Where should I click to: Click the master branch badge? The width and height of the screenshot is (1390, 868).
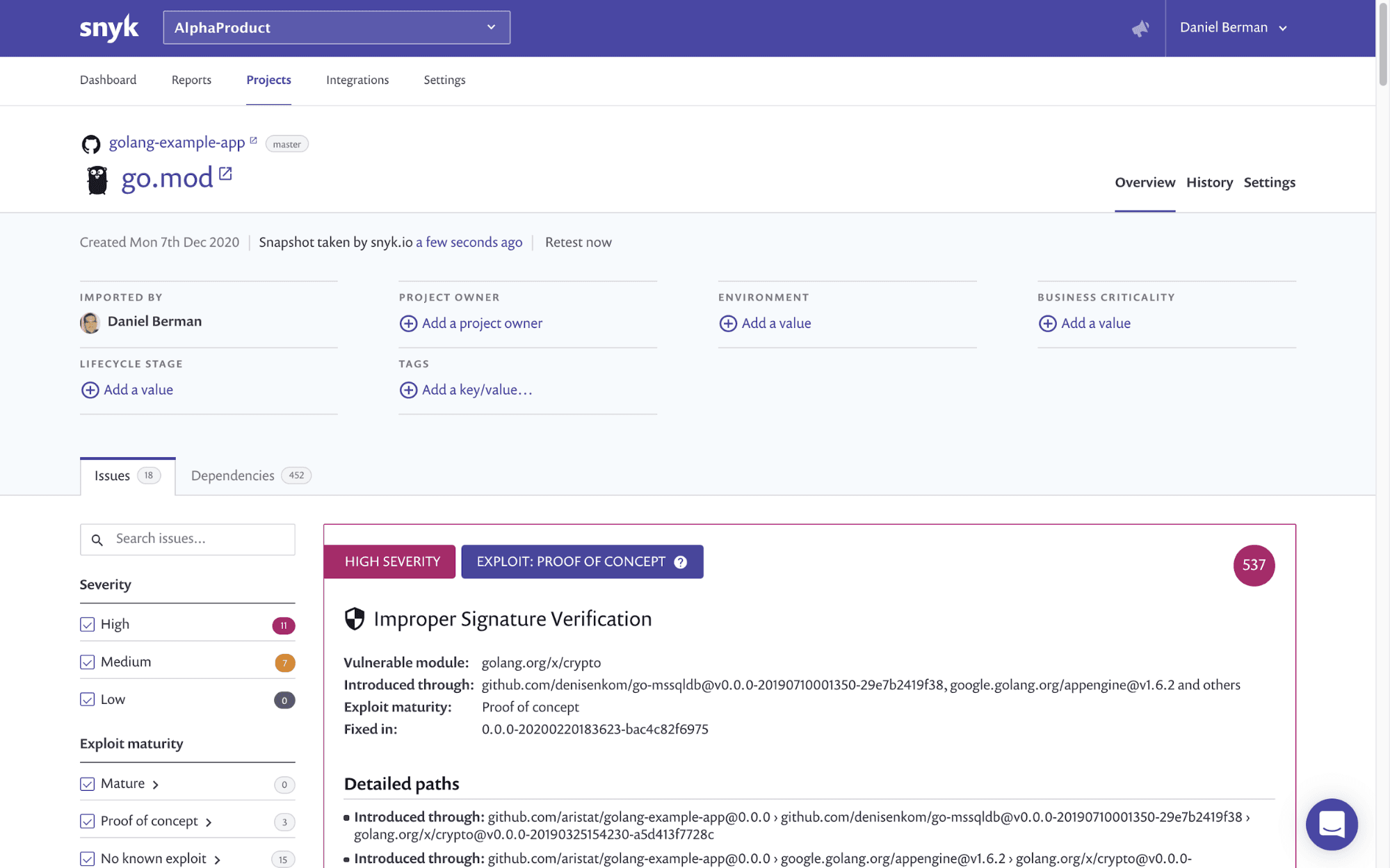[x=286, y=144]
